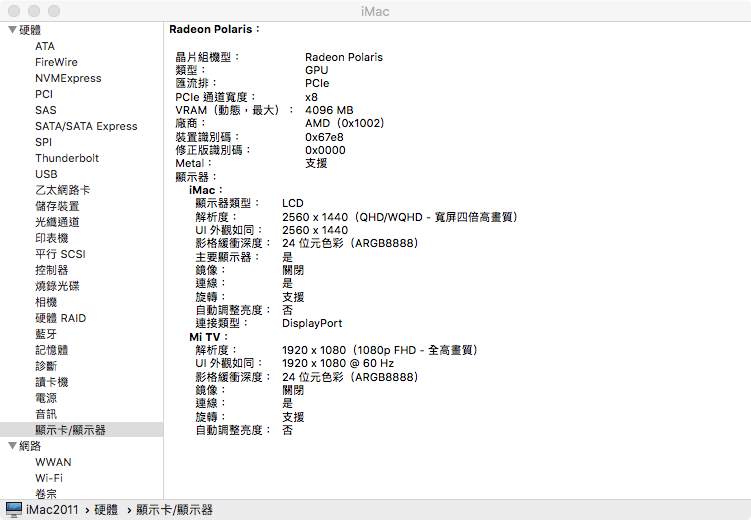Select 相機 in the sidebar

(46, 302)
